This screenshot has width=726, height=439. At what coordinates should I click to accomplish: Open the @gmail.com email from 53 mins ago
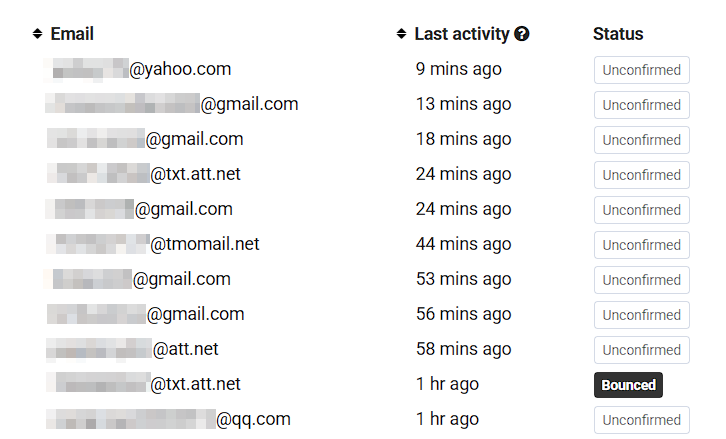(x=138, y=279)
